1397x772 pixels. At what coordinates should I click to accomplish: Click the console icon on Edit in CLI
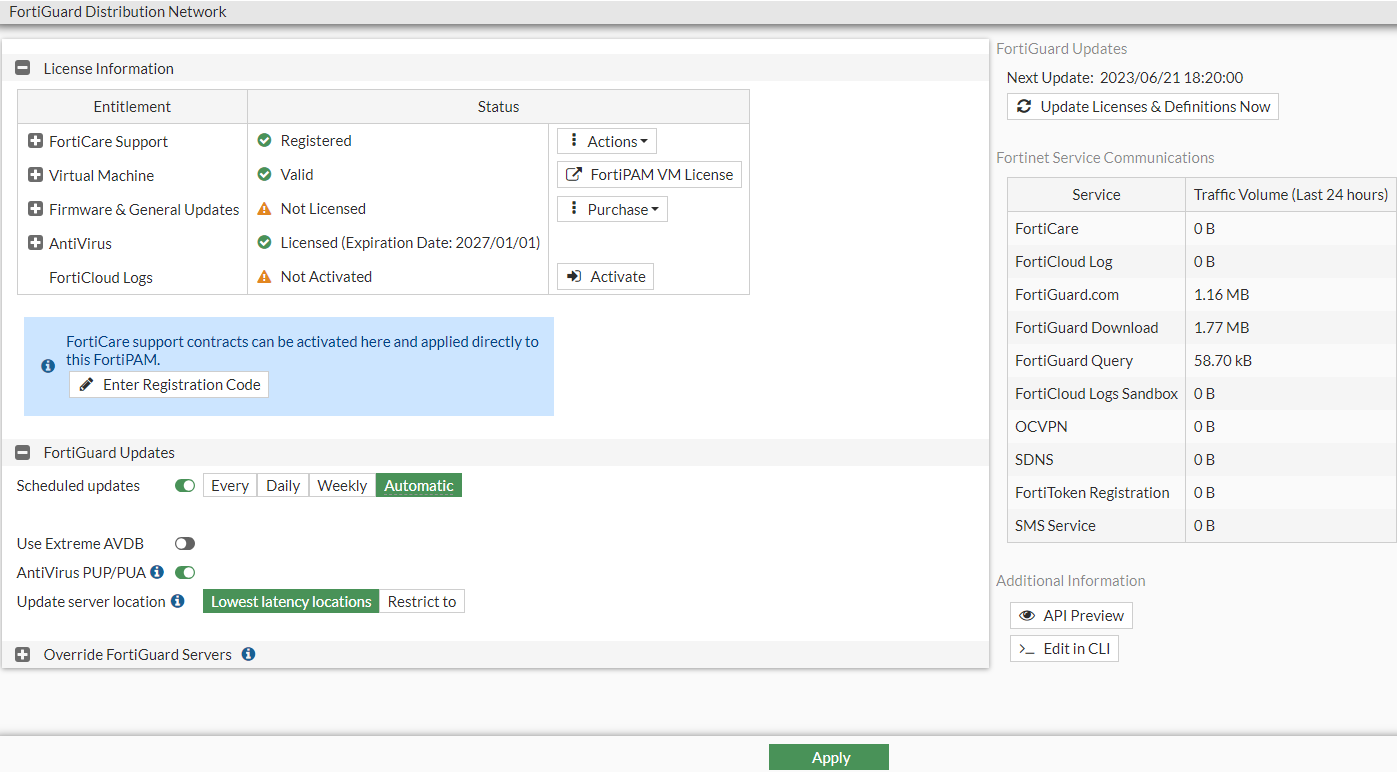click(1025, 648)
